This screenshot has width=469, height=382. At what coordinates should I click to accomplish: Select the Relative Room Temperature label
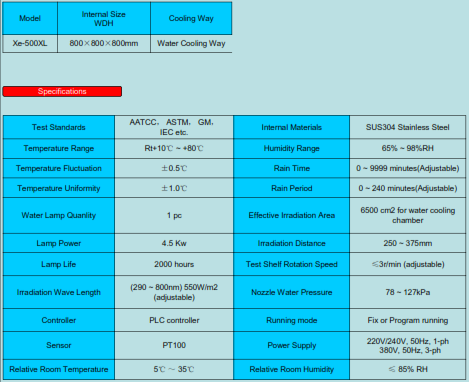tap(59, 369)
